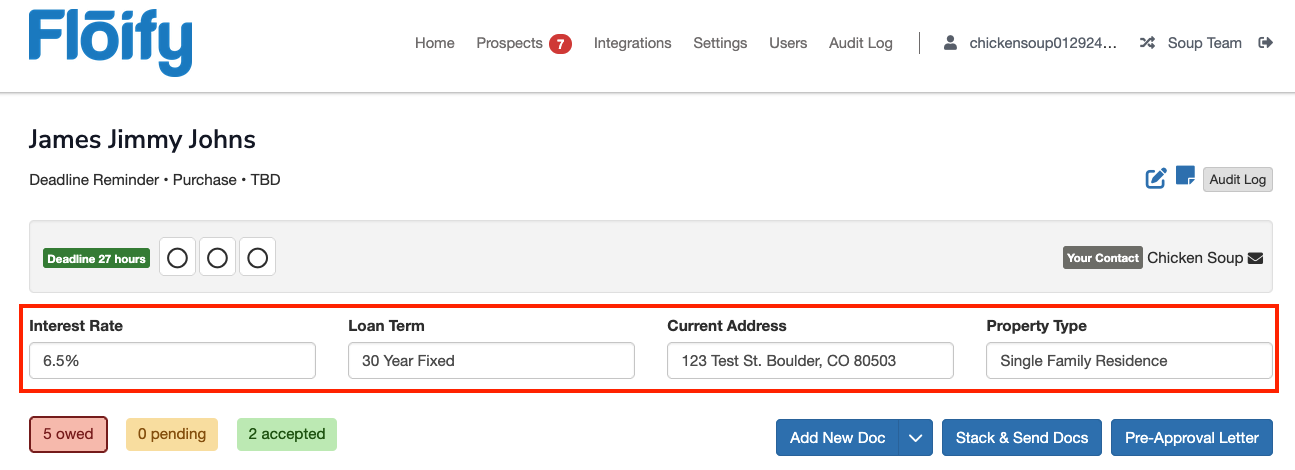Click the shuffle icon next to Soup Team

point(1147,43)
